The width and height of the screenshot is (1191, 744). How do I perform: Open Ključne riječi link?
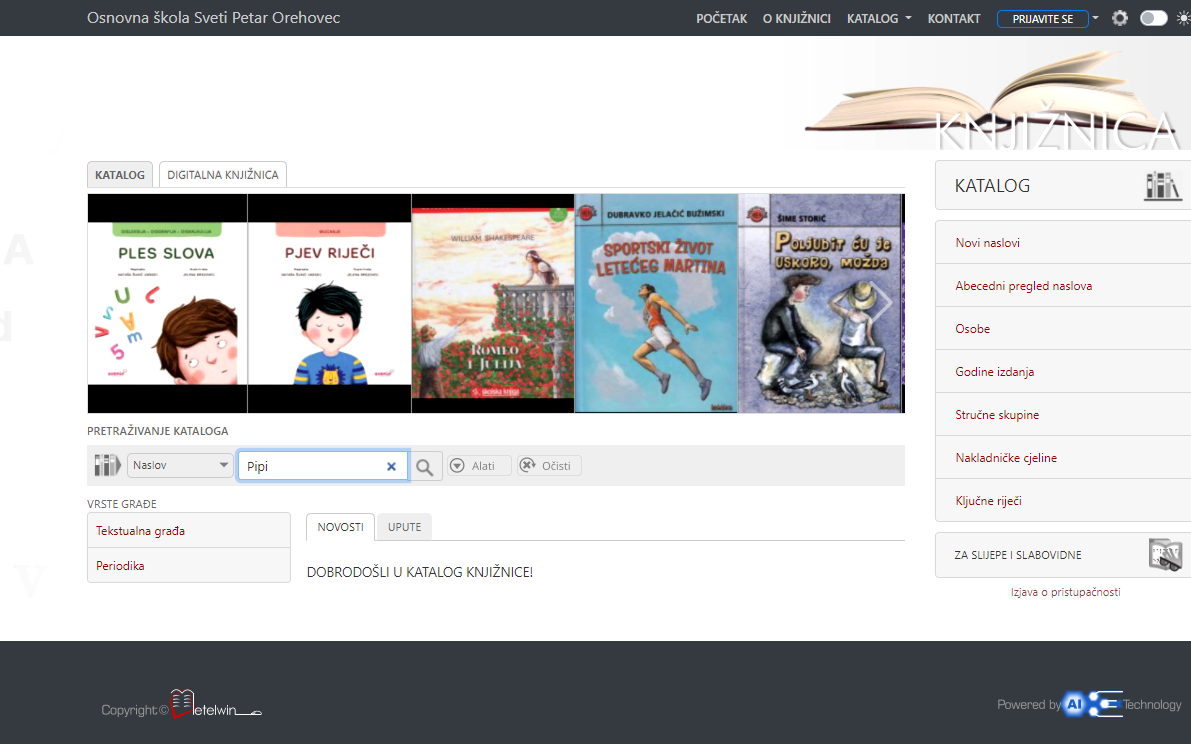988,501
